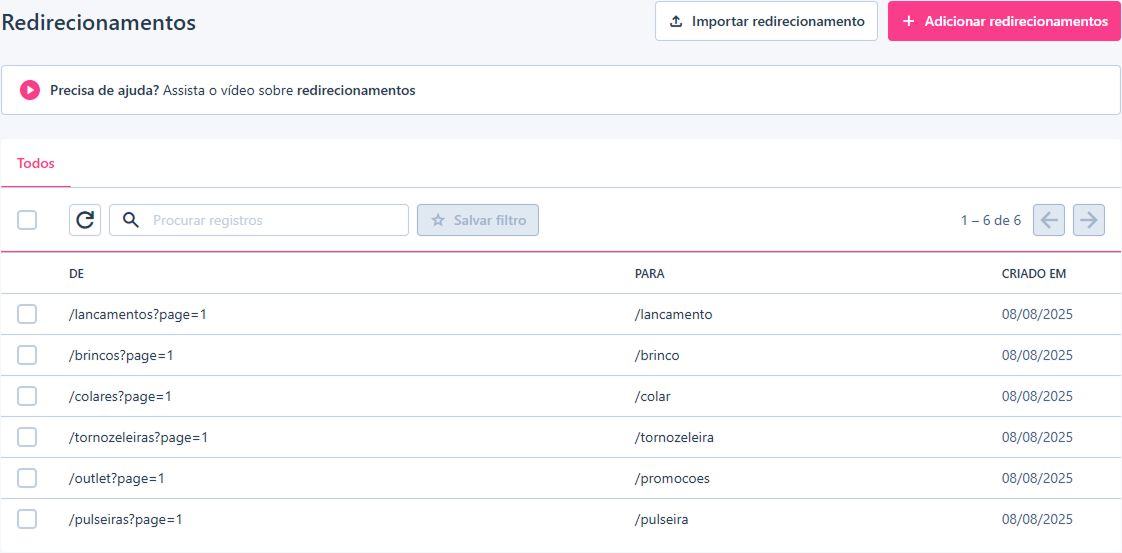Click the /promocoes destination cell
The height and width of the screenshot is (553, 1122).
click(x=672, y=479)
